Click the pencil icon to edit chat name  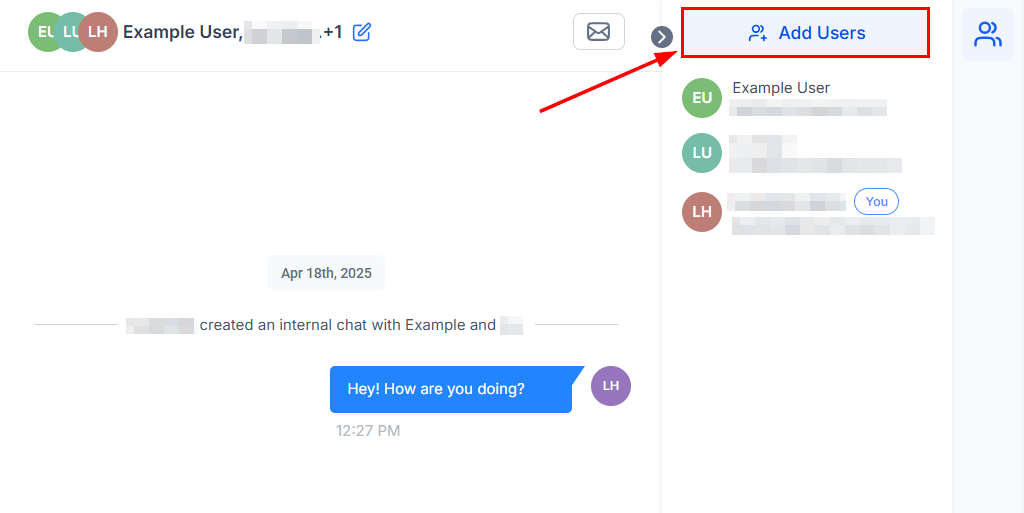pos(362,32)
